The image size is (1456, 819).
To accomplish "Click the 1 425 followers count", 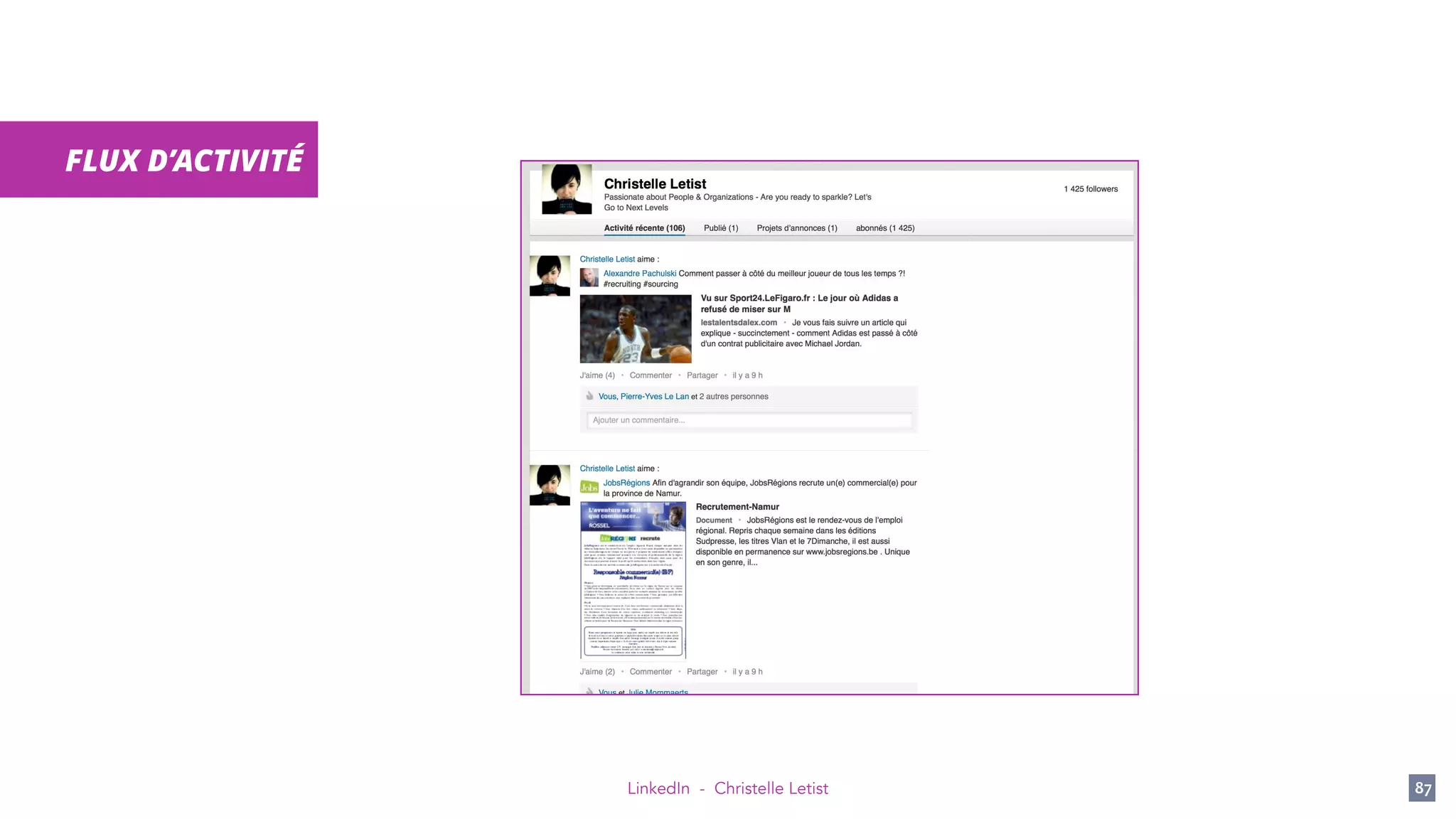I will pos(1091,189).
